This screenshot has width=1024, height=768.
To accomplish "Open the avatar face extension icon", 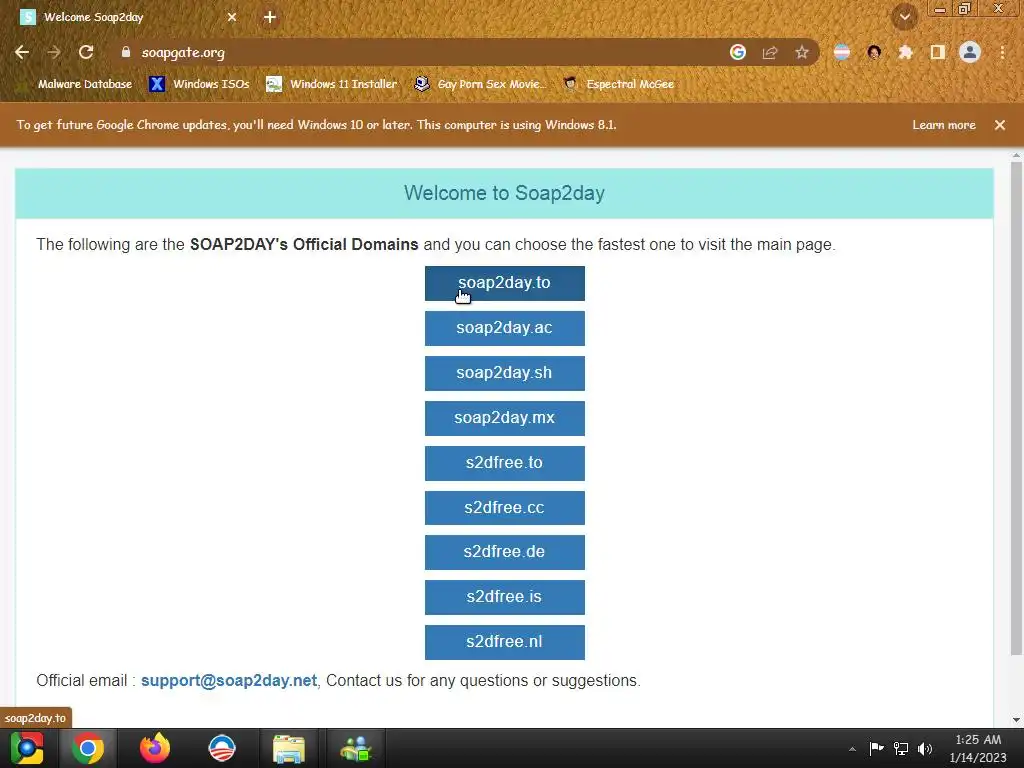I will (x=874, y=52).
